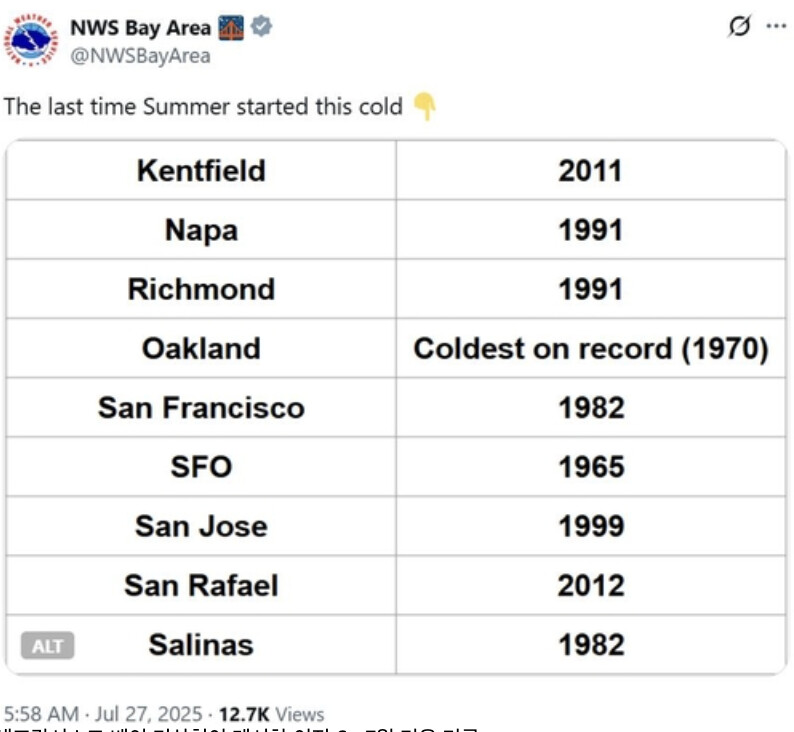Open the Grok explain icon at top right
The height and width of the screenshot is (732, 794).
tap(739, 26)
